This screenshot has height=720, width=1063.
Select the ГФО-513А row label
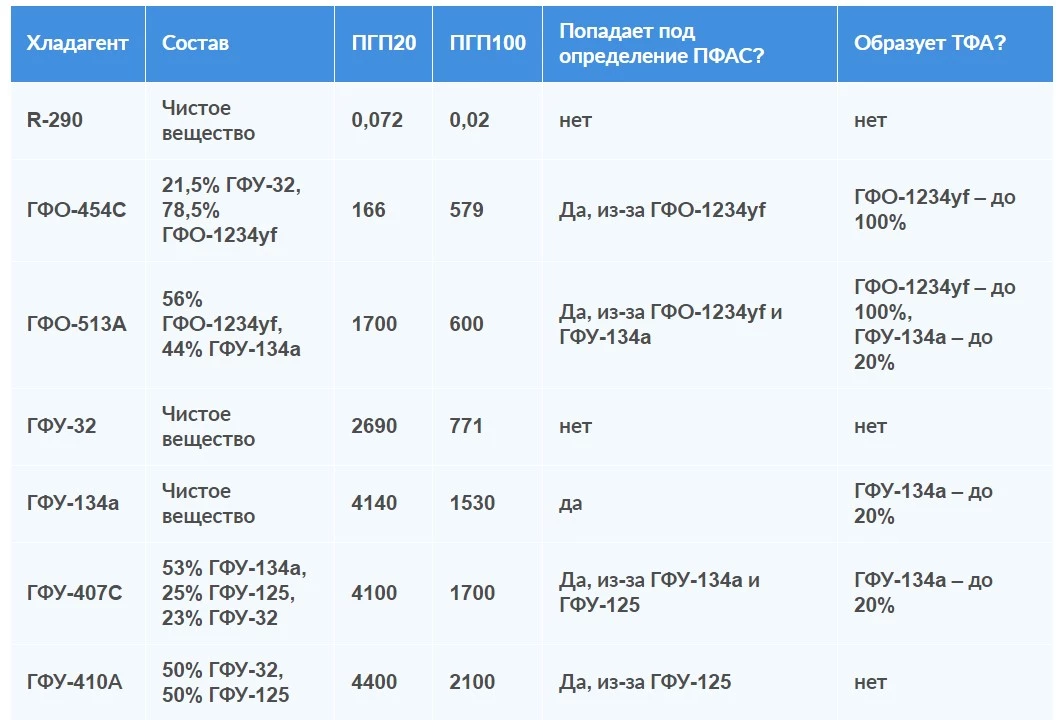coord(76,324)
